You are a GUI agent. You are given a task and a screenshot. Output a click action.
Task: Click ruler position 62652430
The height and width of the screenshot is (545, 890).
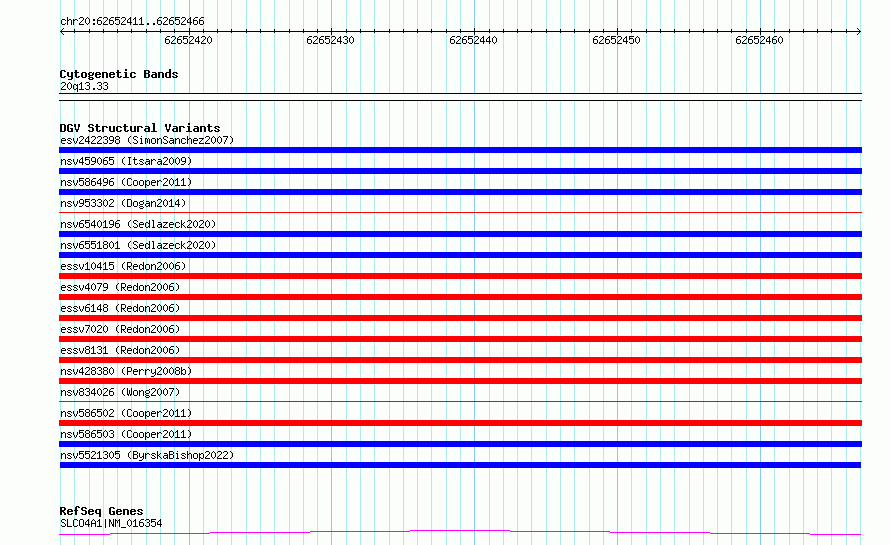pyautogui.click(x=330, y=40)
